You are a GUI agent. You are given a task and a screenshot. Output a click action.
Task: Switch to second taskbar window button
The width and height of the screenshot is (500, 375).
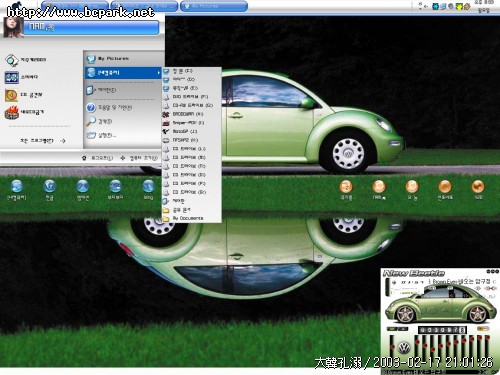[x=144, y=6]
